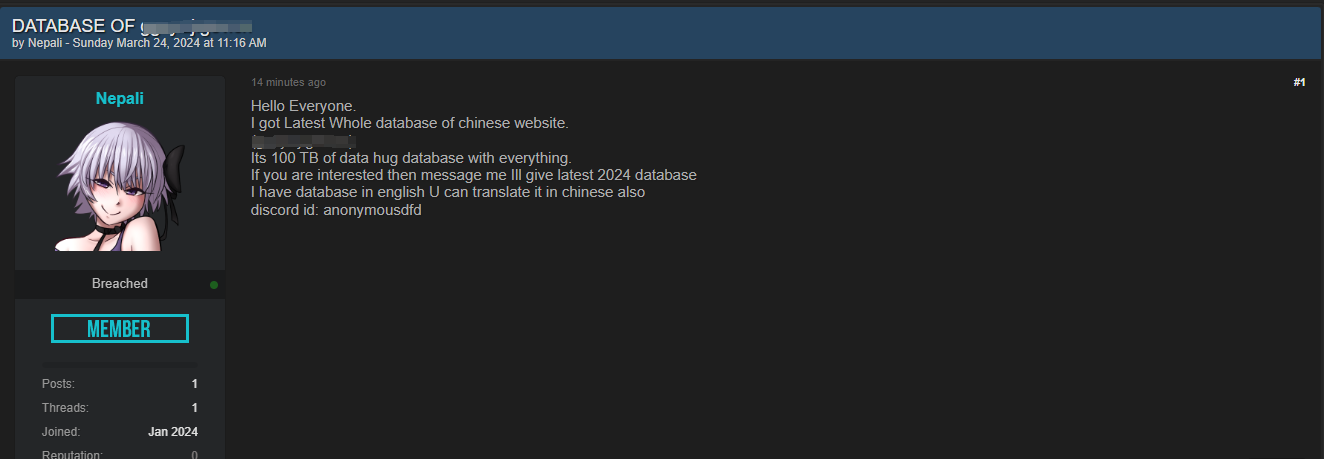Viewport: 1324px width, 459px height.
Task: Click the Joined date Jan 2024
Action: (x=173, y=432)
